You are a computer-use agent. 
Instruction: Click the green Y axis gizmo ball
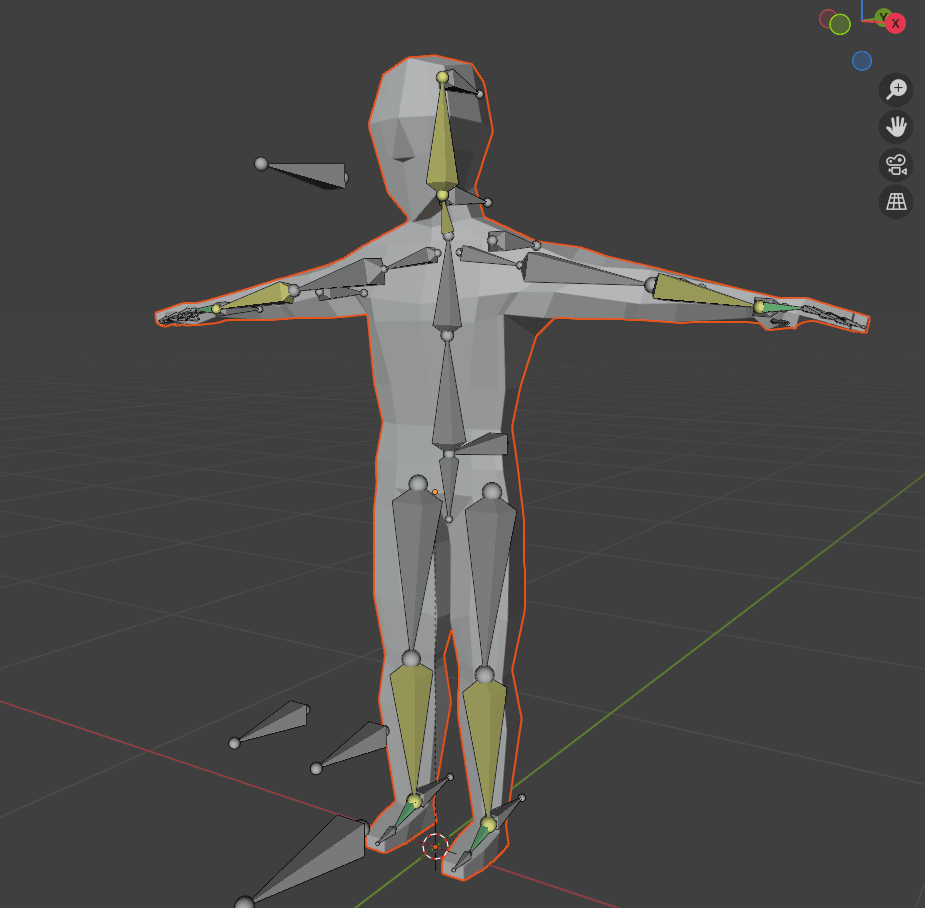pyautogui.click(x=883, y=16)
